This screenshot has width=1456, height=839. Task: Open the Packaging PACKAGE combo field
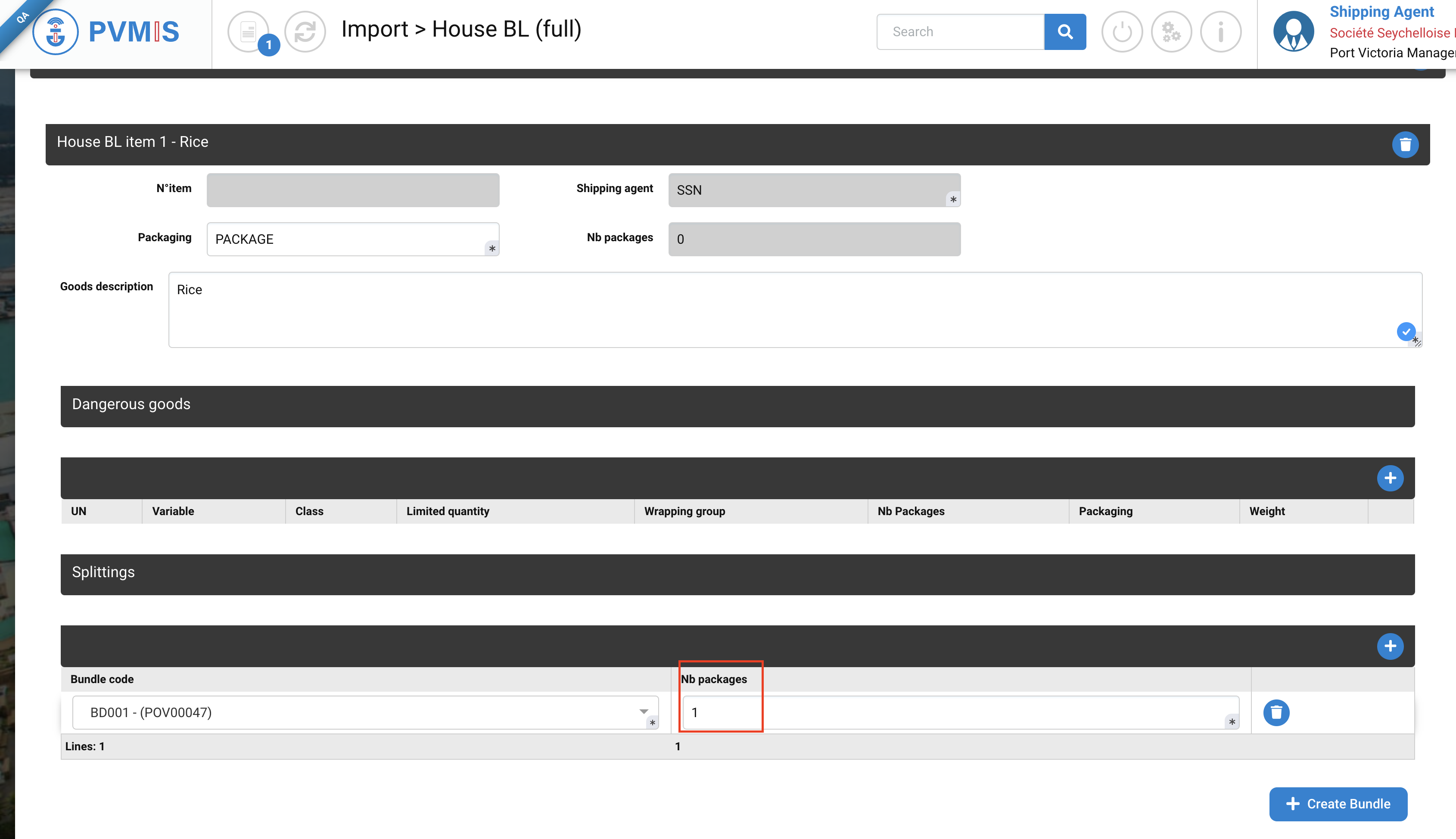point(352,239)
